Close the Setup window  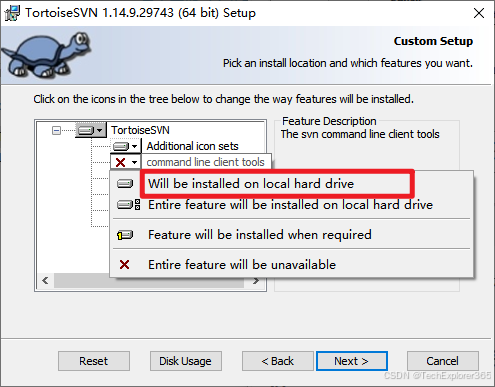[479, 13]
